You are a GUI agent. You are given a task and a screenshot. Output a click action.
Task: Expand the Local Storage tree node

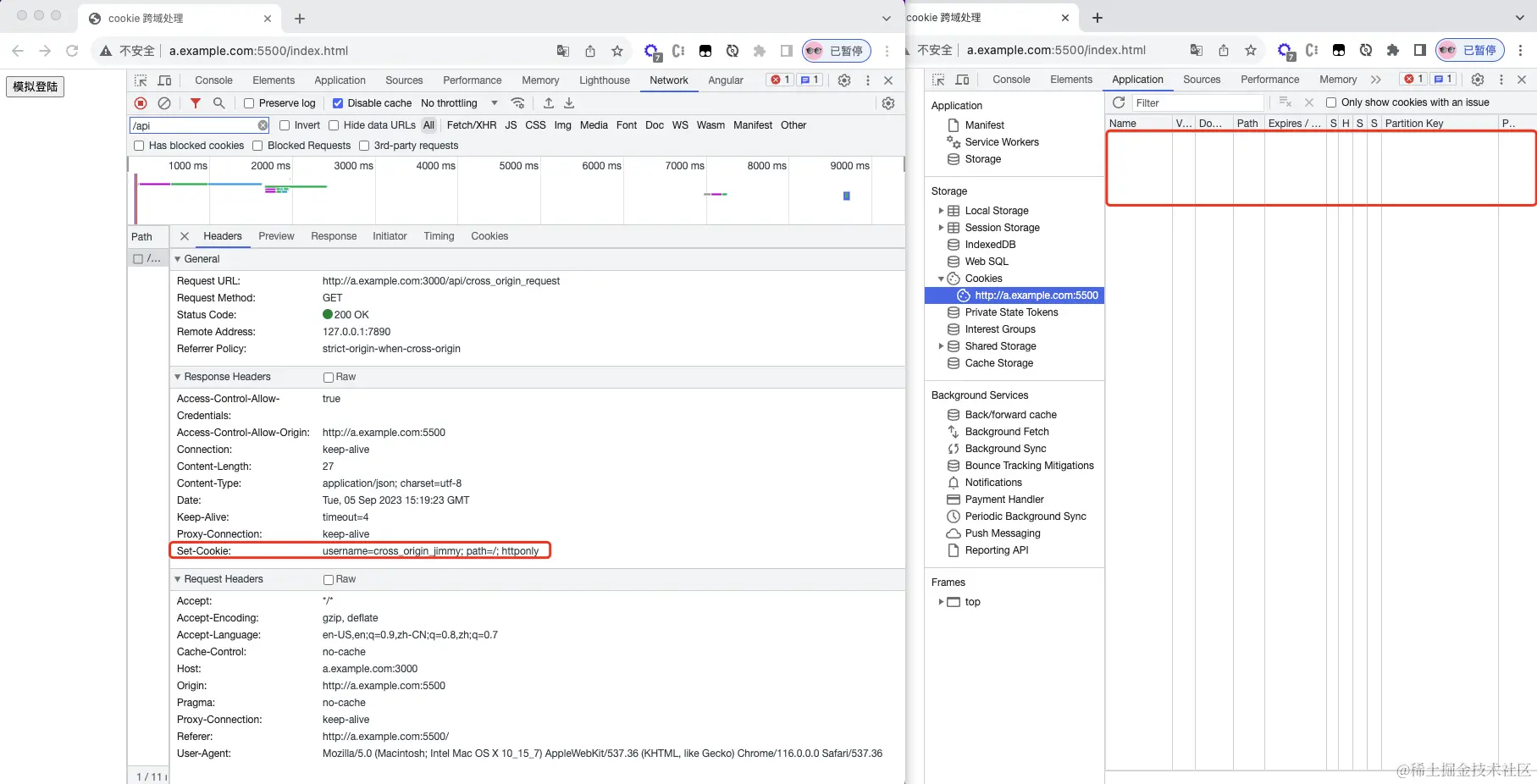941,211
